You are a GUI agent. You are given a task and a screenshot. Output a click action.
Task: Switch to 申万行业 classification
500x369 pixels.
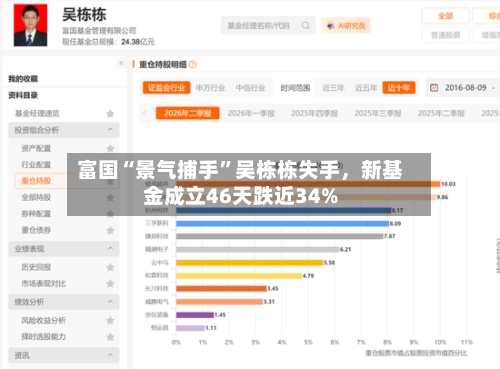(x=210, y=88)
